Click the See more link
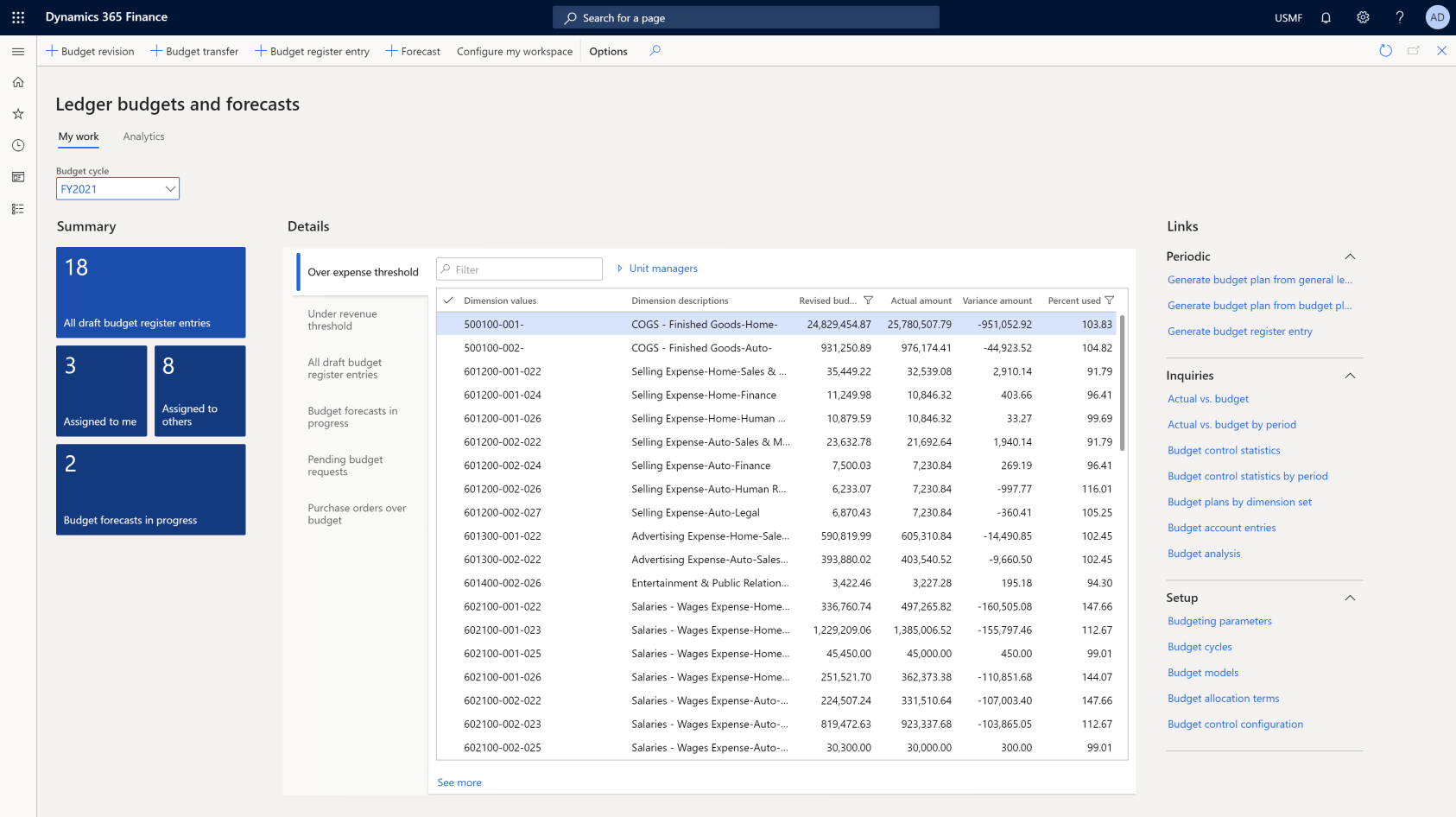 [x=459, y=782]
